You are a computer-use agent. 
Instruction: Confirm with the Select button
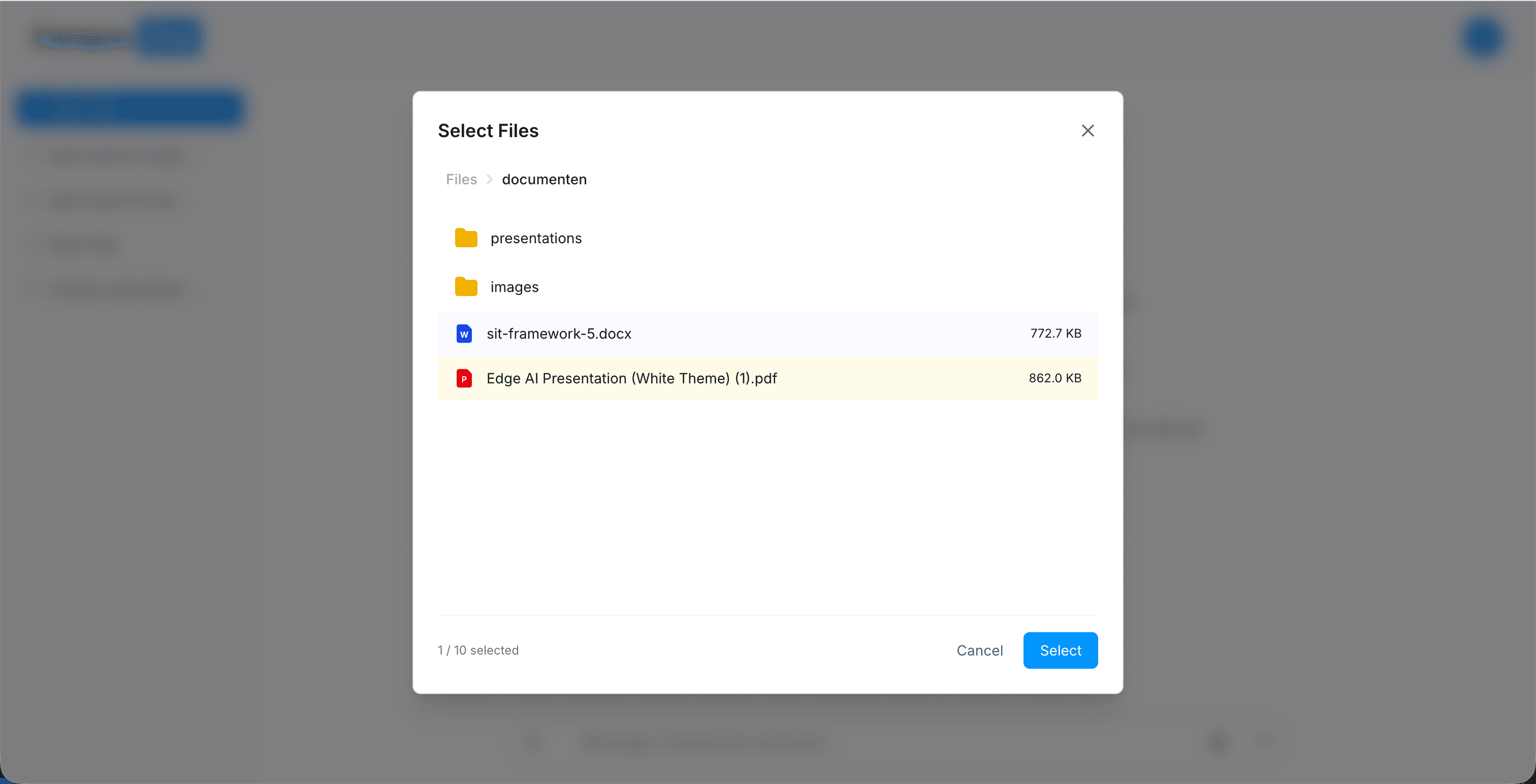pos(1060,650)
